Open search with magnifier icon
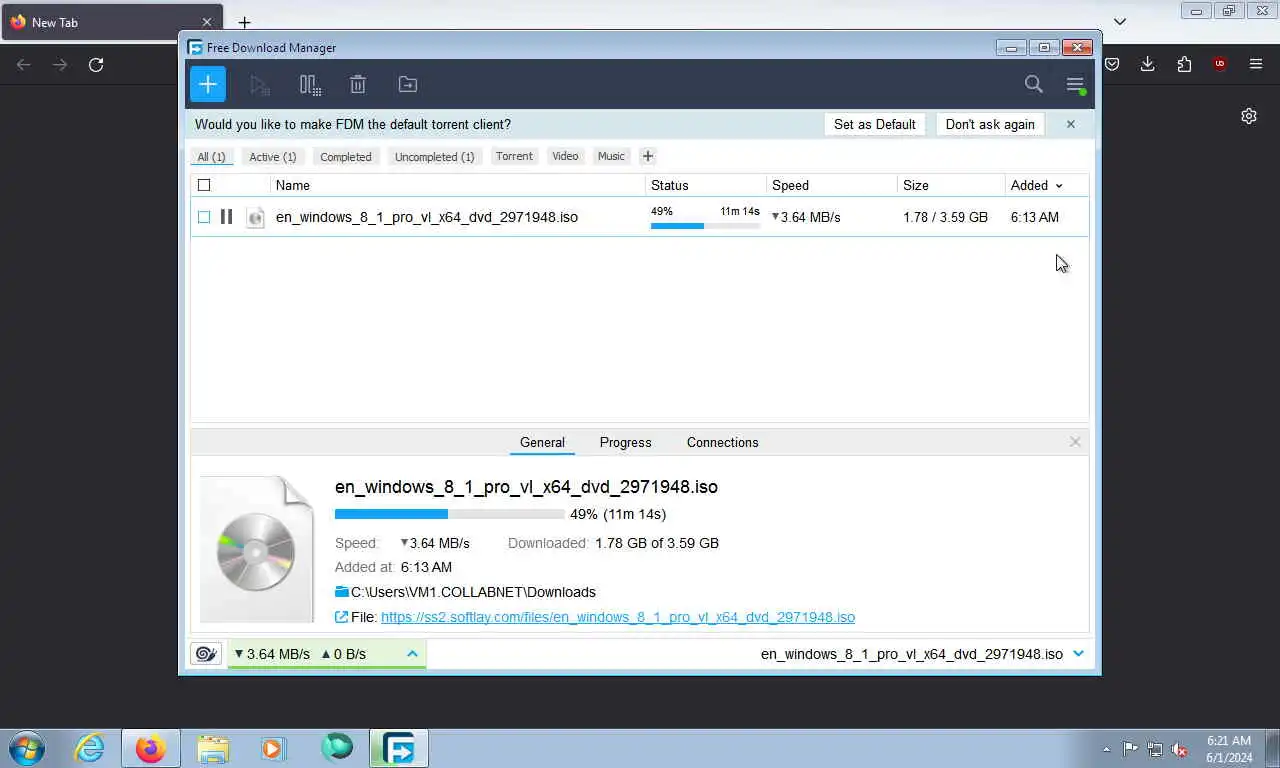This screenshot has width=1280, height=768. [1034, 85]
